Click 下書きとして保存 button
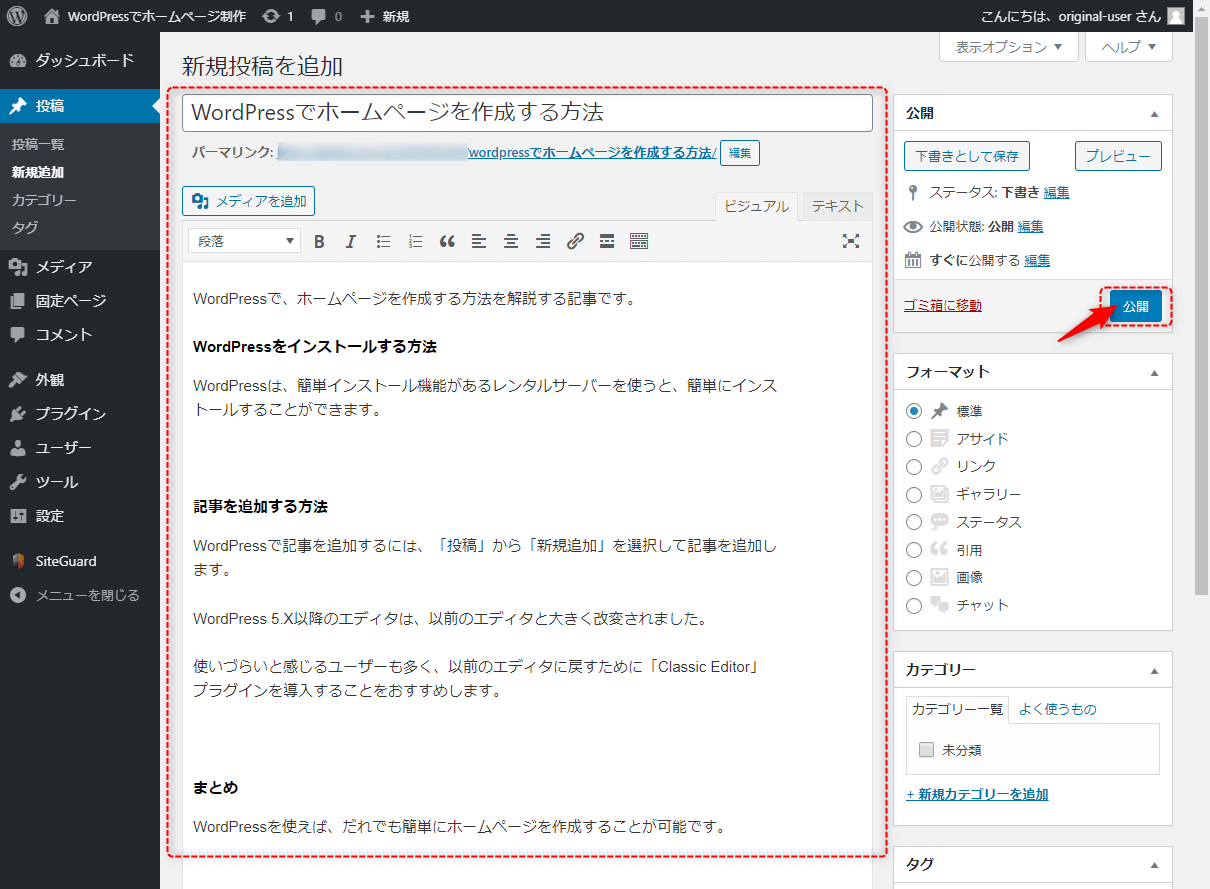Image resolution: width=1210 pixels, height=889 pixels. (967, 156)
